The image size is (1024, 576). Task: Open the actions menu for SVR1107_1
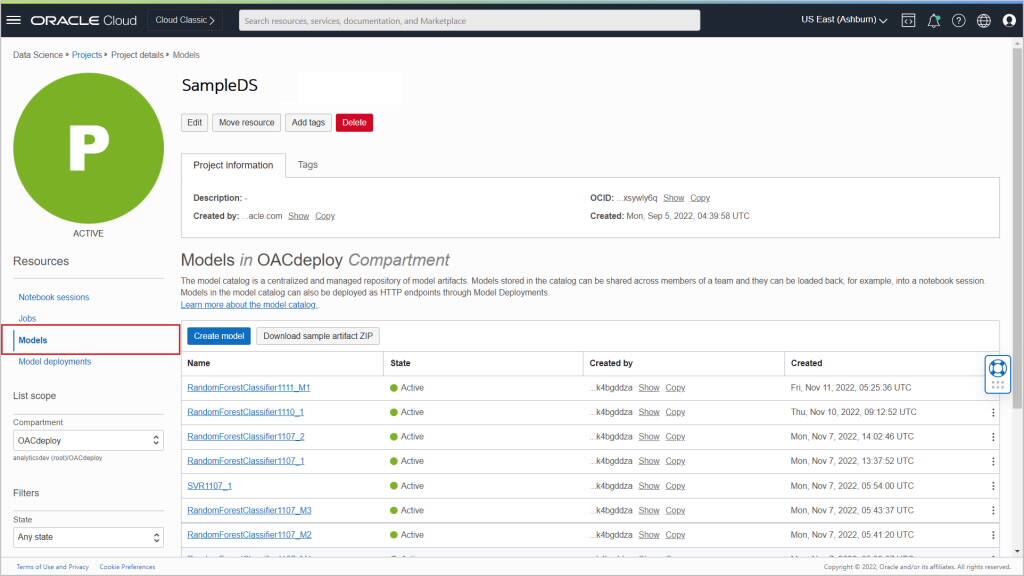[993, 485]
